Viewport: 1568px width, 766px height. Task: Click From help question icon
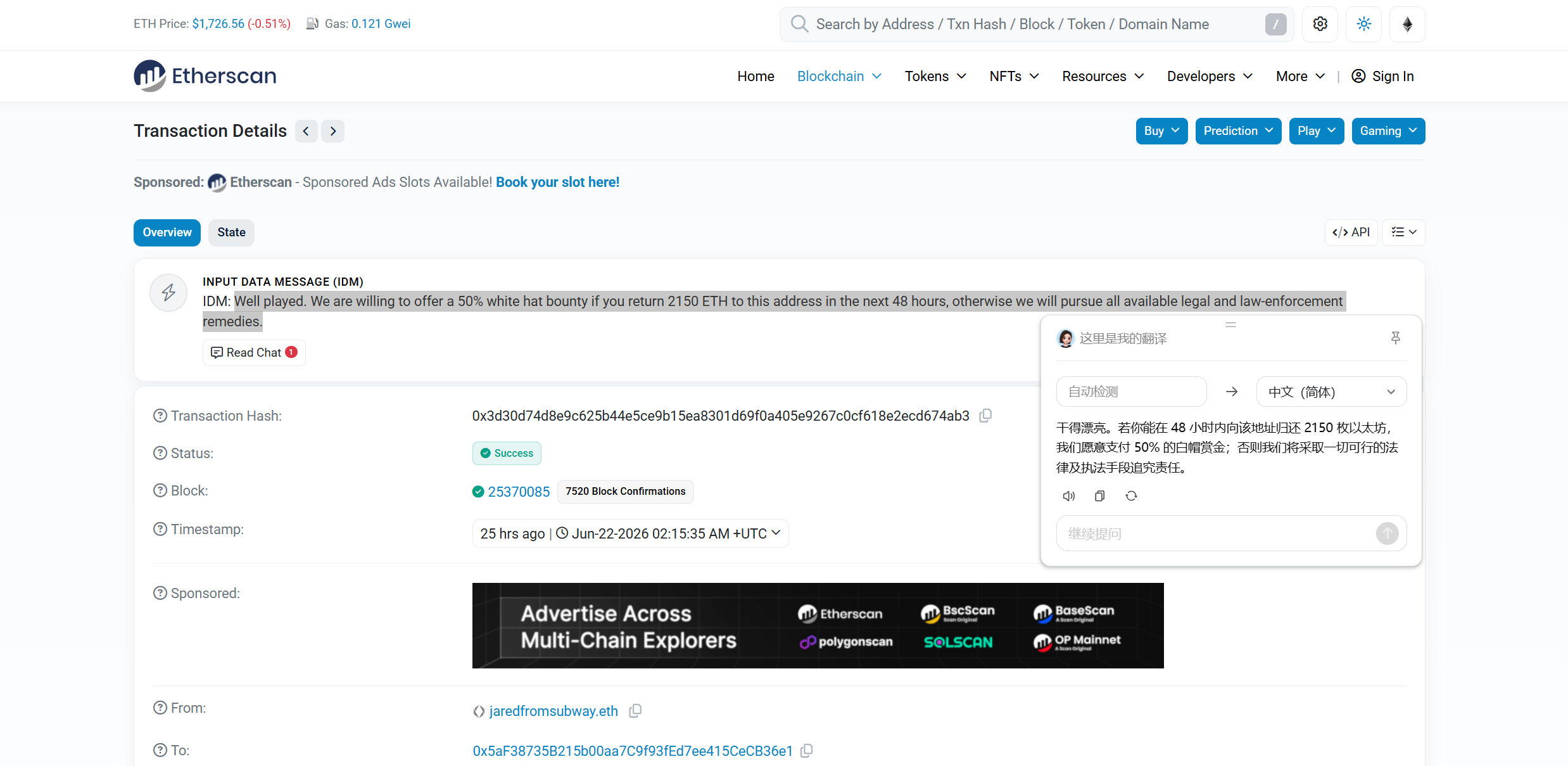(160, 708)
